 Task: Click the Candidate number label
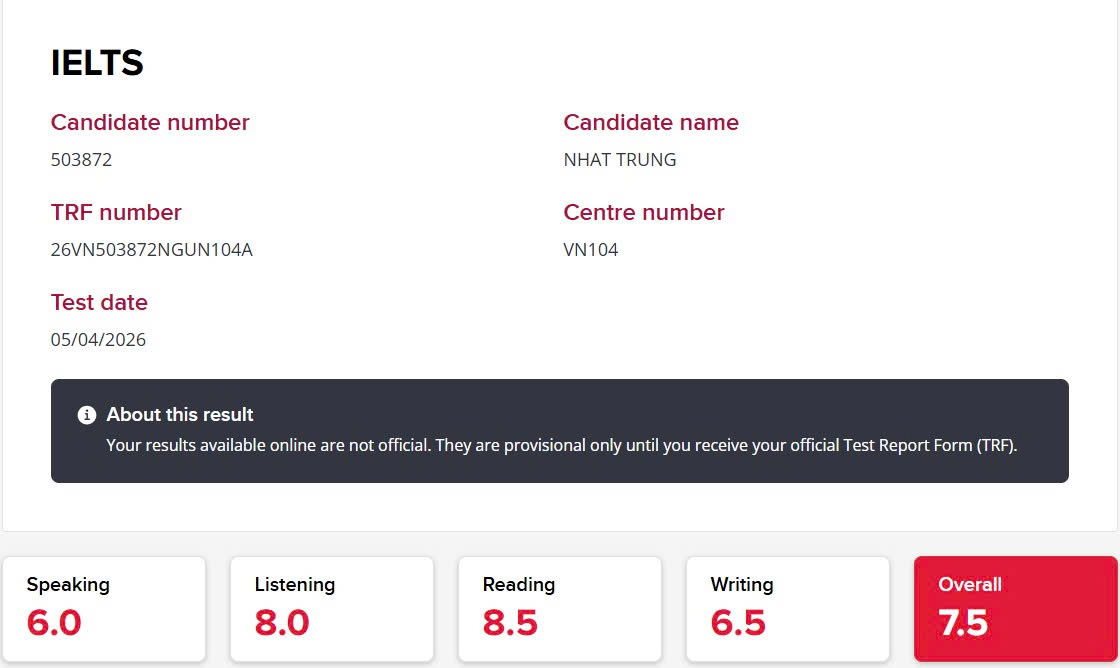click(150, 123)
